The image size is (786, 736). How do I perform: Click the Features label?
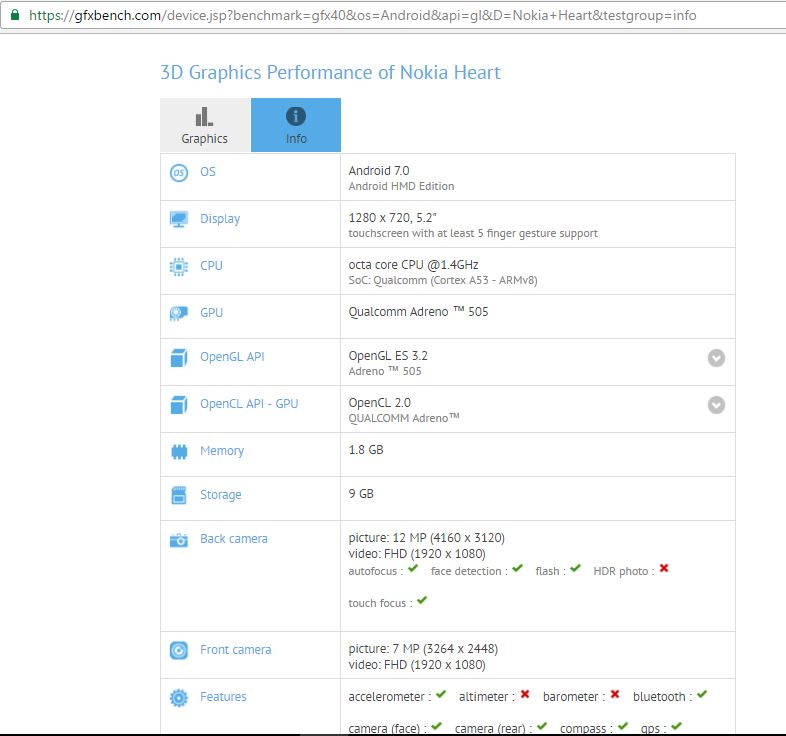click(223, 697)
